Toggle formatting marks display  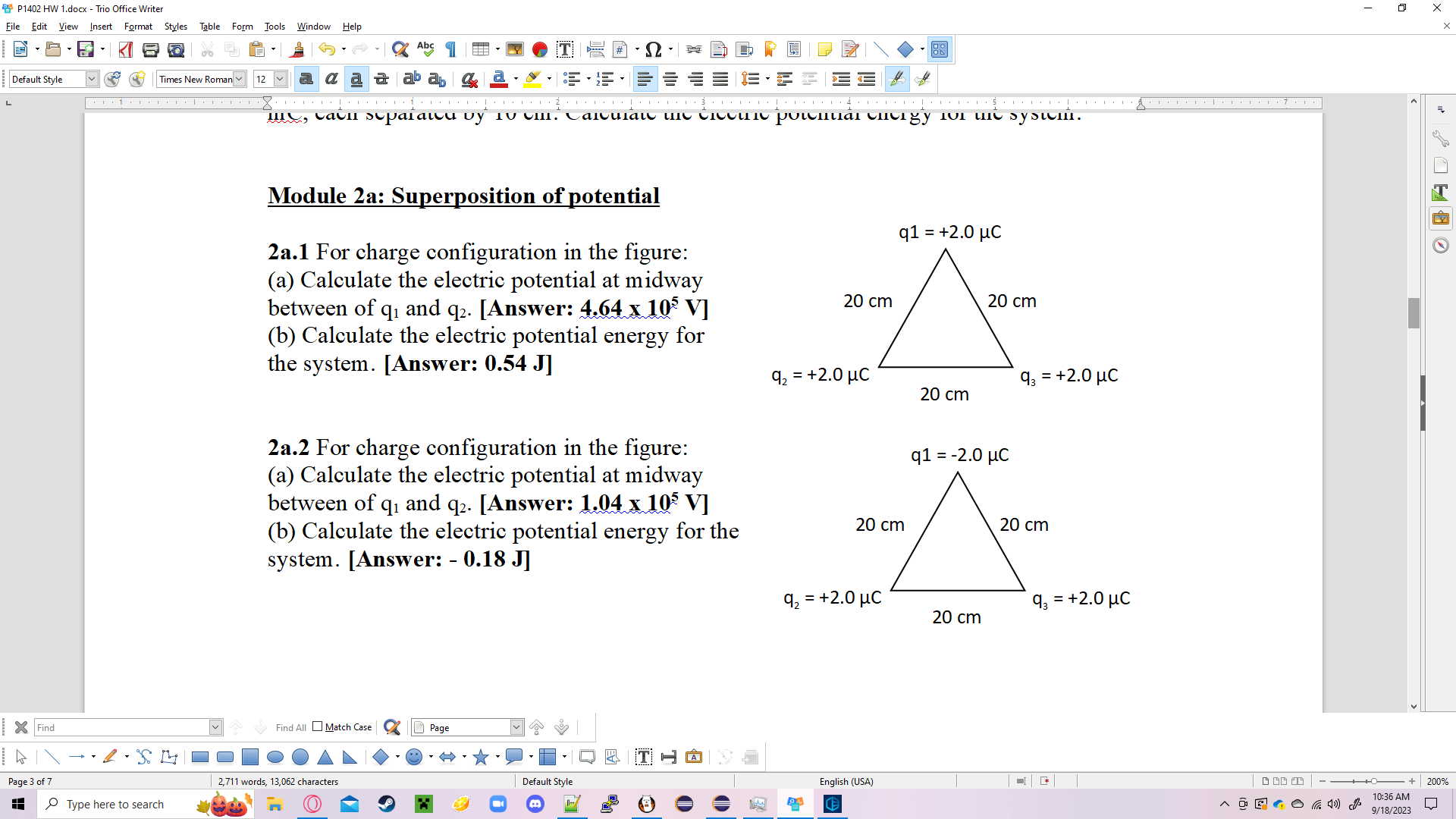(x=450, y=49)
